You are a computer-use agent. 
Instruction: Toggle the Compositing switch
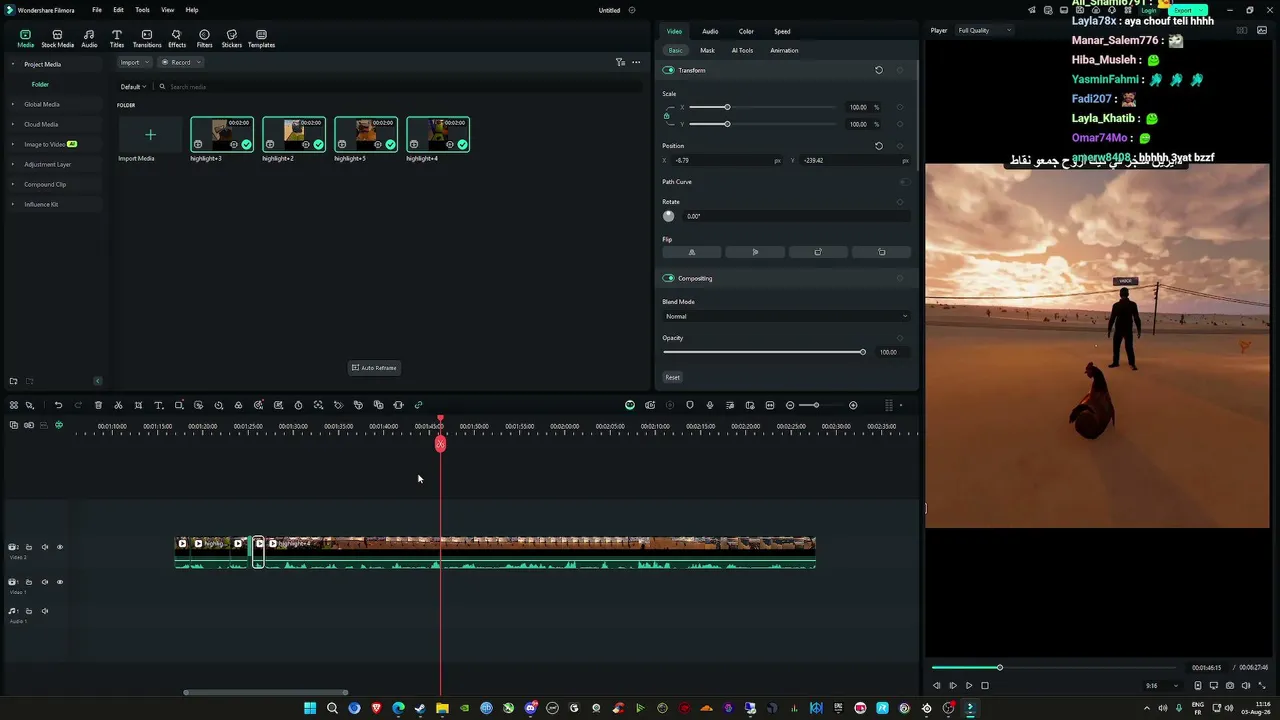(x=668, y=278)
